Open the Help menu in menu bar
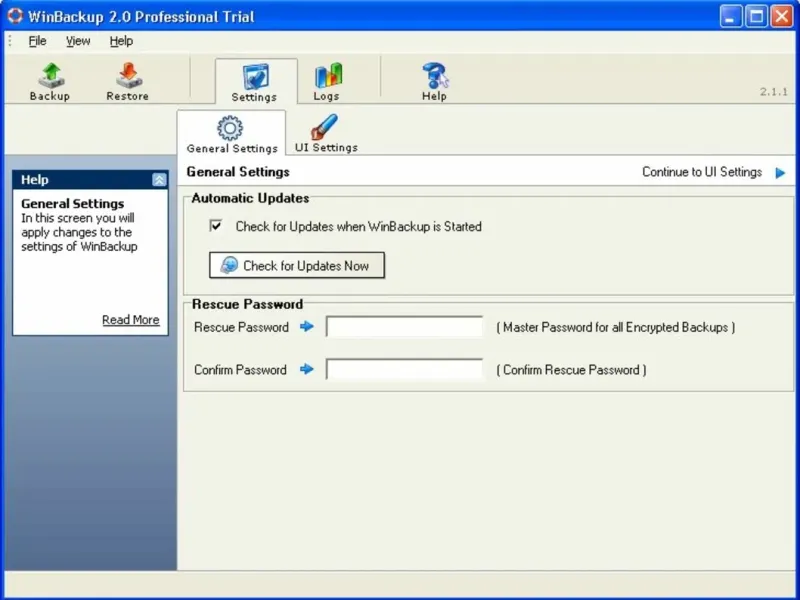Viewport: 800px width, 600px height. click(x=121, y=41)
